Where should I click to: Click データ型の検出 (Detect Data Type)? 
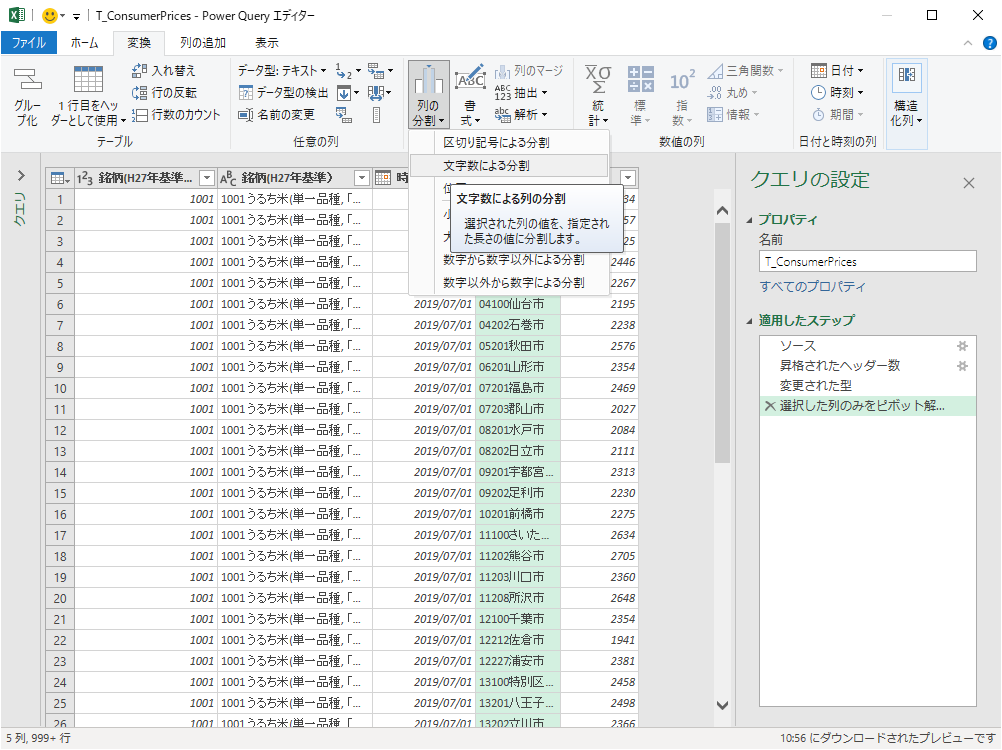point(284,92)
